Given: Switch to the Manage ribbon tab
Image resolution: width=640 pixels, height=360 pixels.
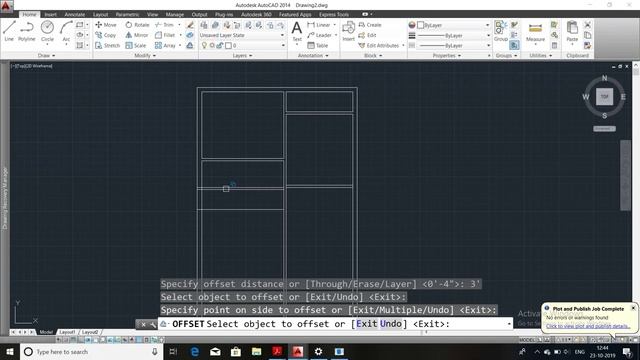Looking at the screenshot, I should (175, 14).
